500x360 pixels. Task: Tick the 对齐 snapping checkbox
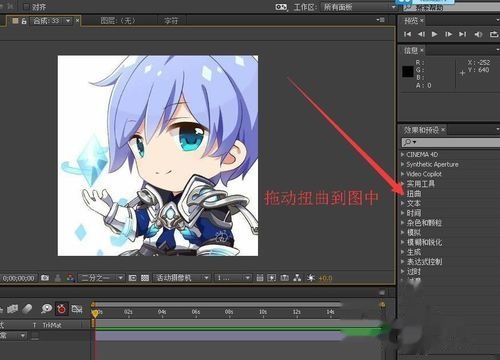26,7
